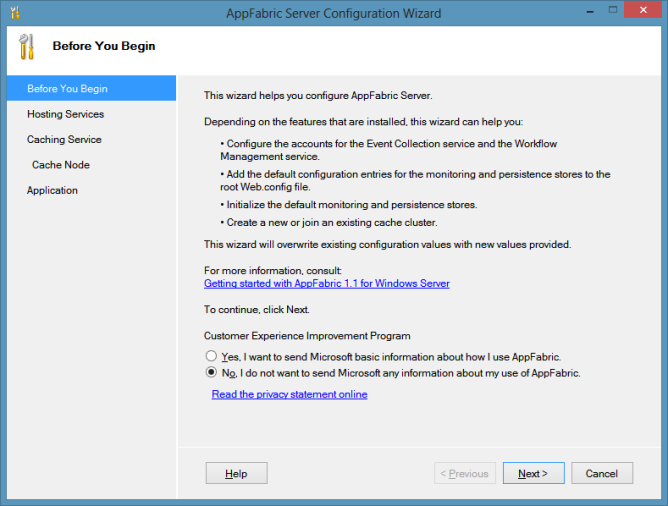Read the privacy statement online
668x506 pixels.
tap(289, 394)
